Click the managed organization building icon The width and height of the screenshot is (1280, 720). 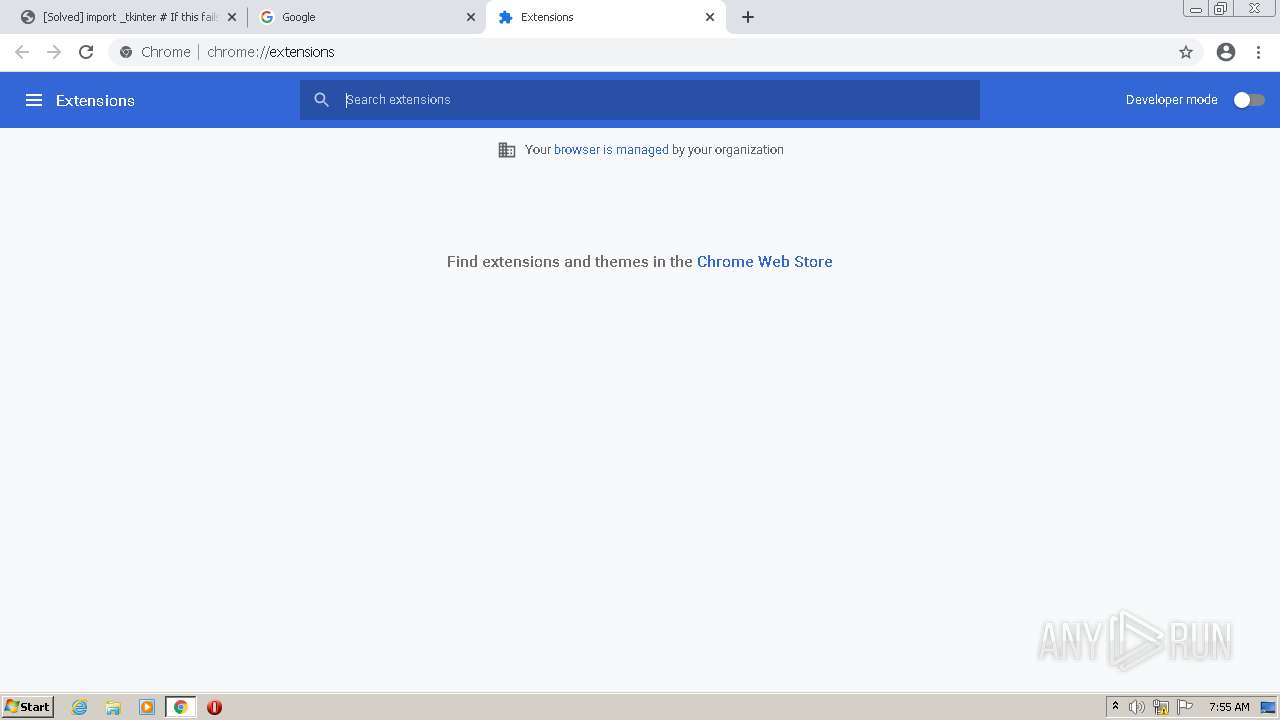click(507, 150)
